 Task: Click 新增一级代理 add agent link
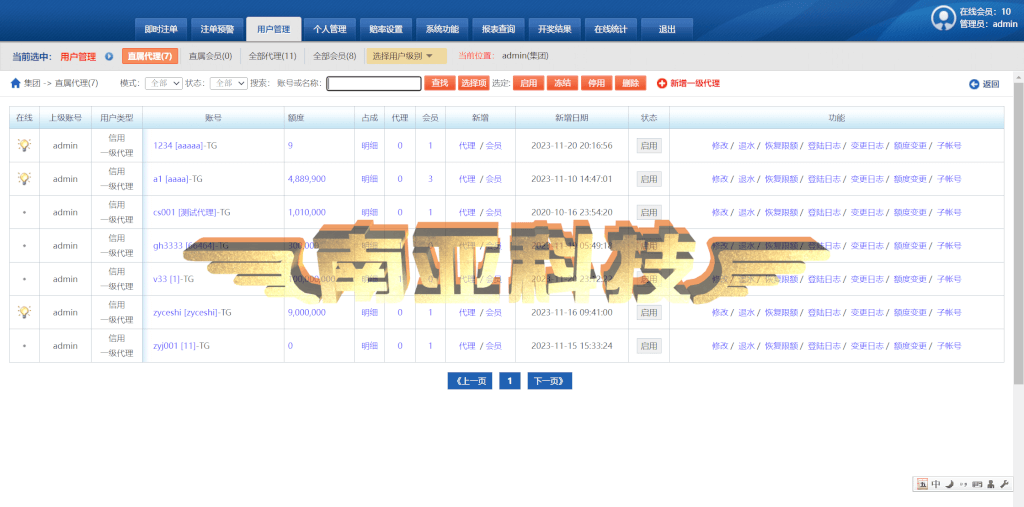[688, 84]
